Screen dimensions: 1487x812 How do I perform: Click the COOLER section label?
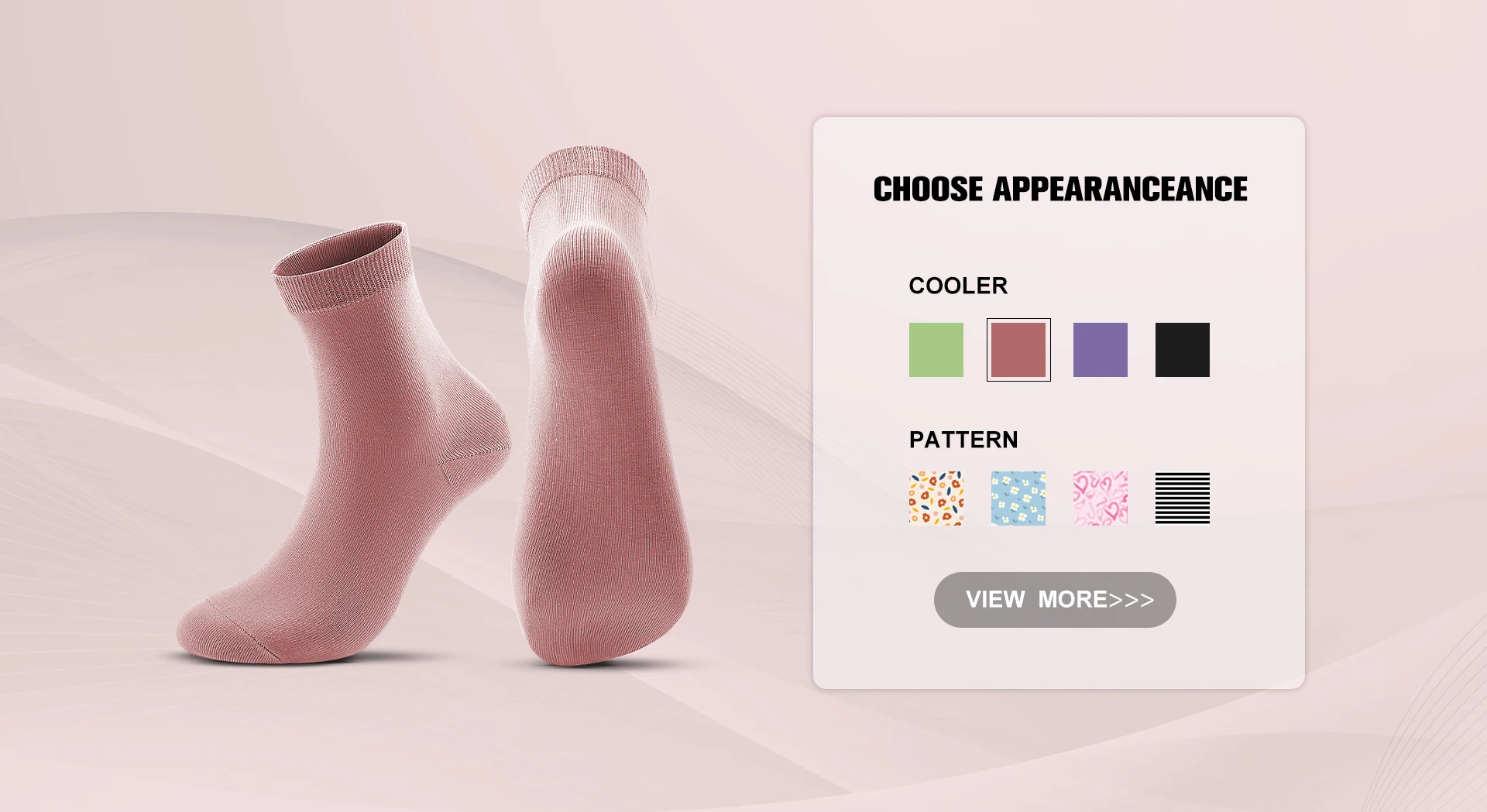click(x=958, y=286)
